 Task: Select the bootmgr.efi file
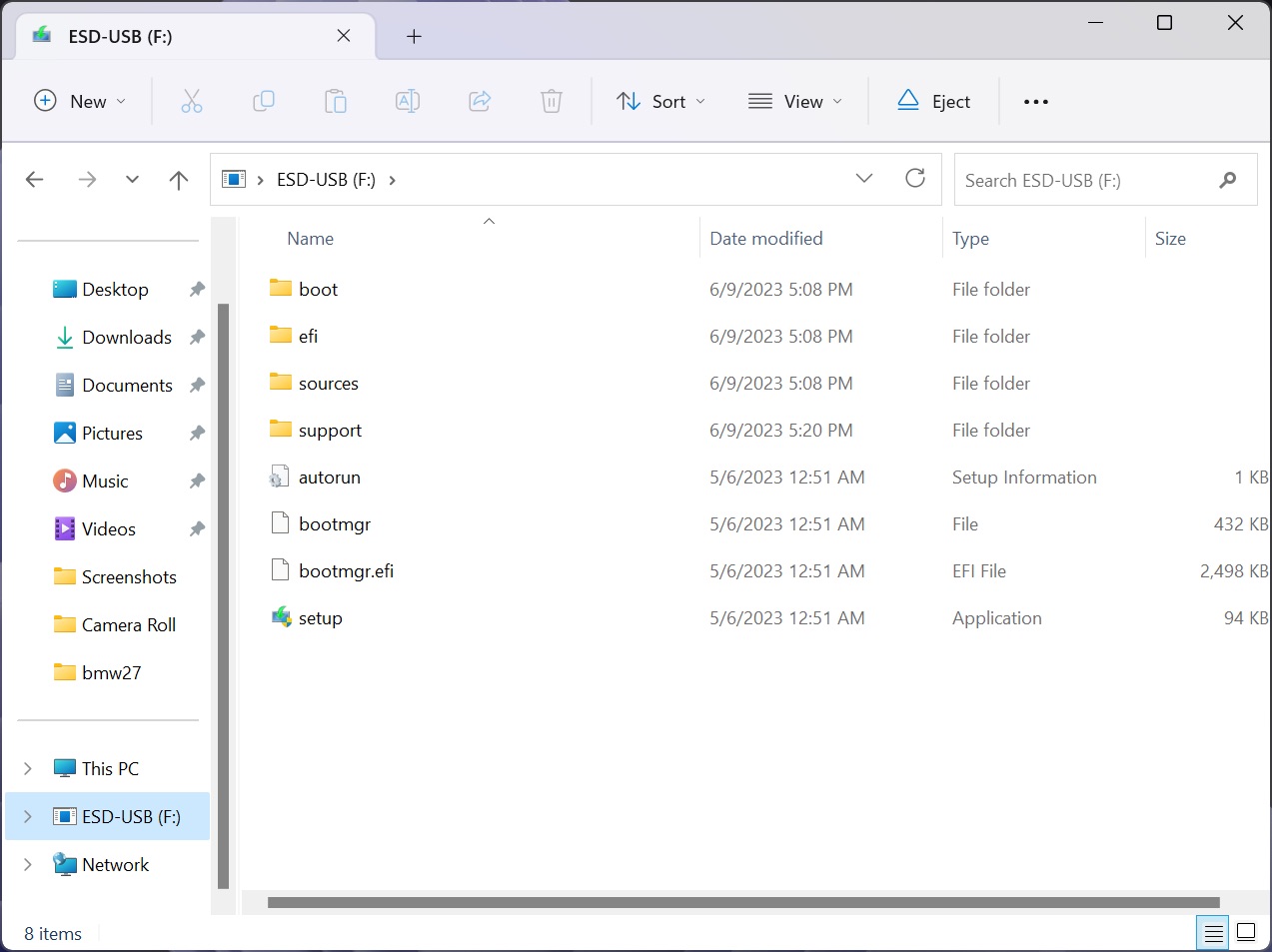(346, 571)
